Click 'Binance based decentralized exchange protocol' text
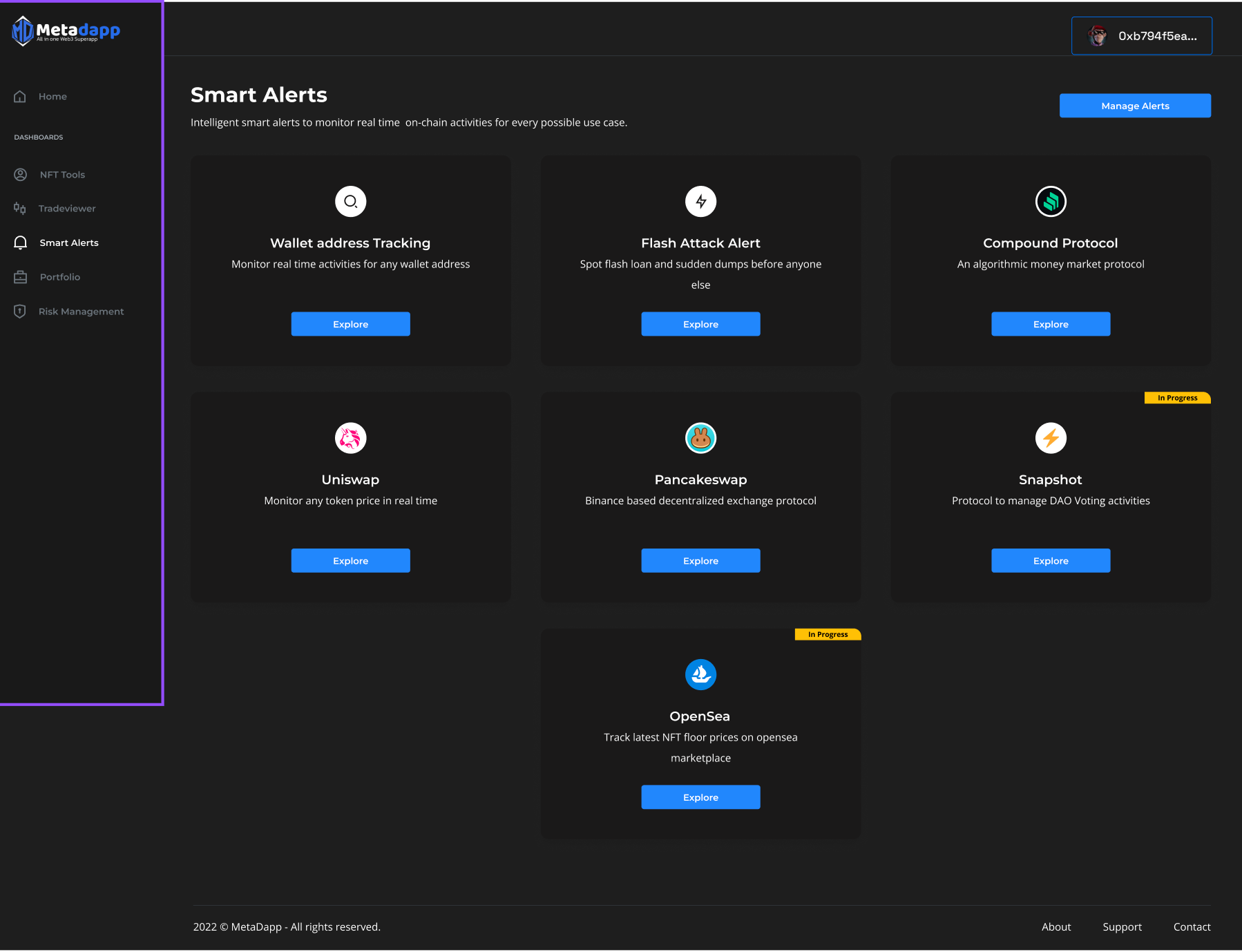Image resolution: width=1242 pixels, height=952 pixels. (701, 502)
